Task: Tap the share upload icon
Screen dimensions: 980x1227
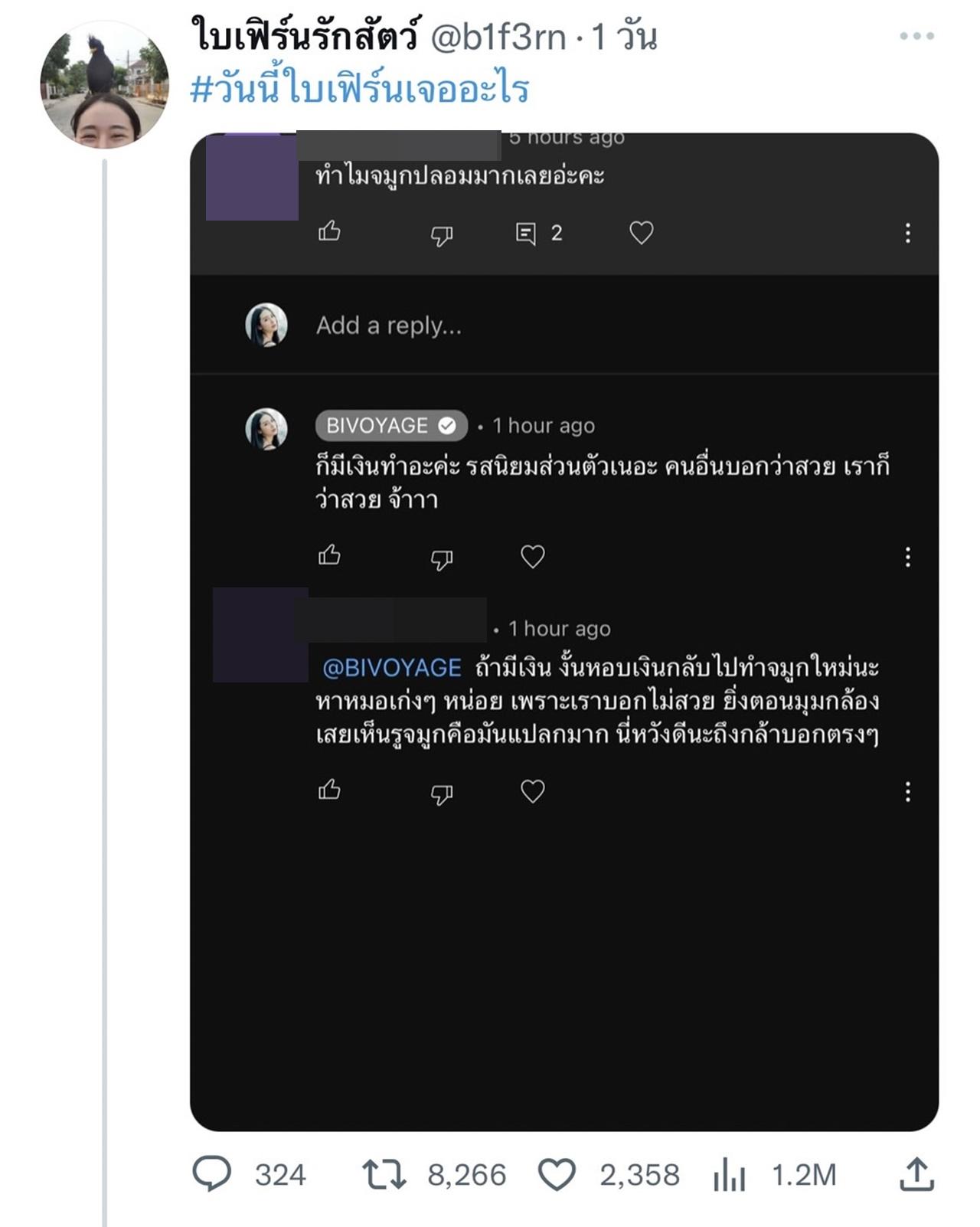Action: pos(916,1174)
